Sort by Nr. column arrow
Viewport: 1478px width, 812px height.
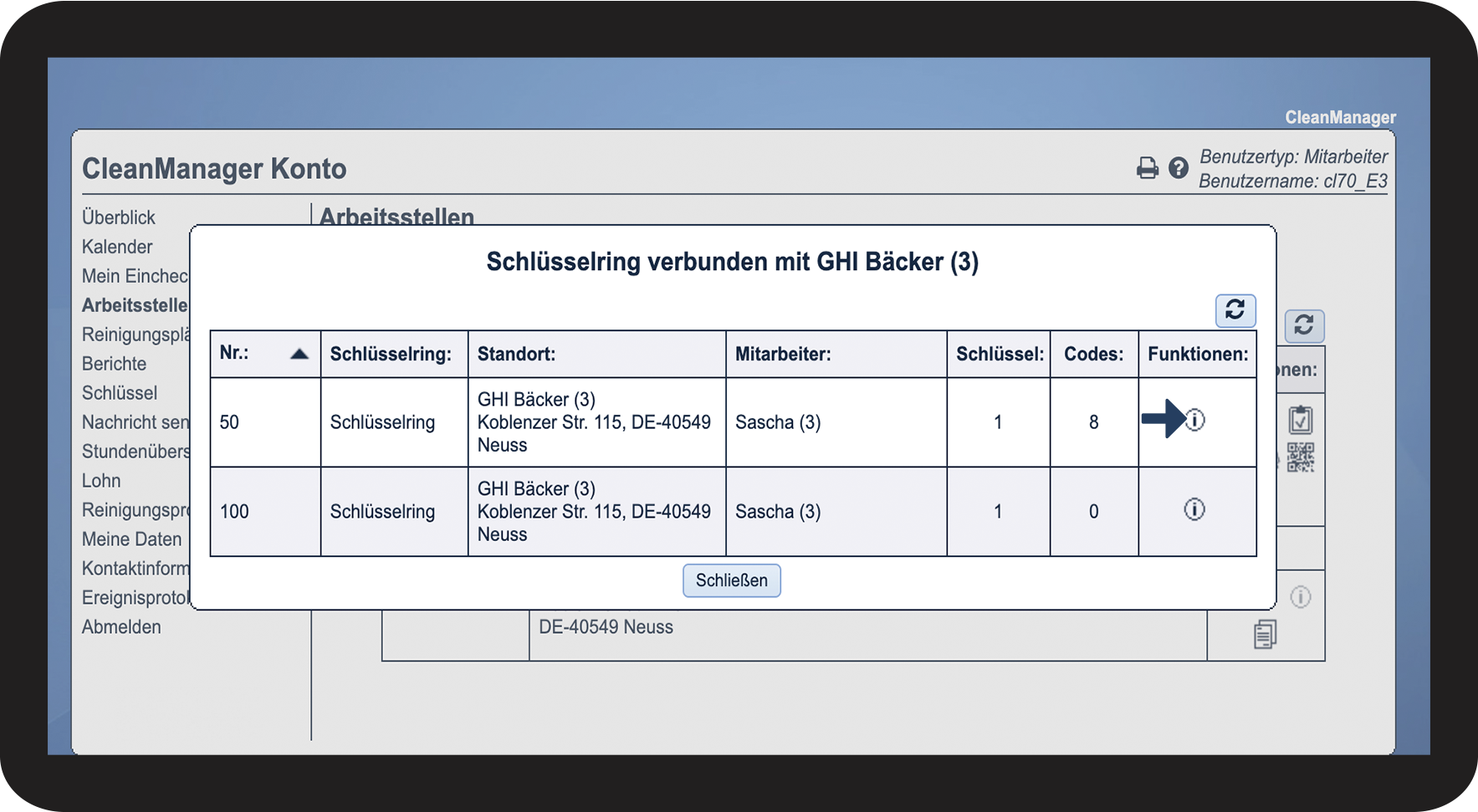coord(299,354)
